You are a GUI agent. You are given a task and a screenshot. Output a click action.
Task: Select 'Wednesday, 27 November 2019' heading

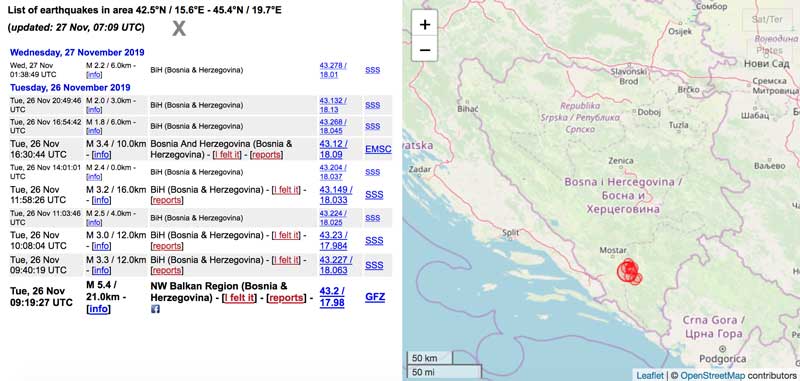click(x=77, y=52)
